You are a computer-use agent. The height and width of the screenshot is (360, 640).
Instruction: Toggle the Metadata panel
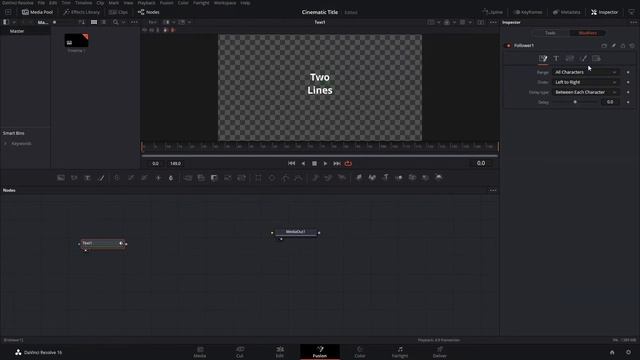(567, 12)
